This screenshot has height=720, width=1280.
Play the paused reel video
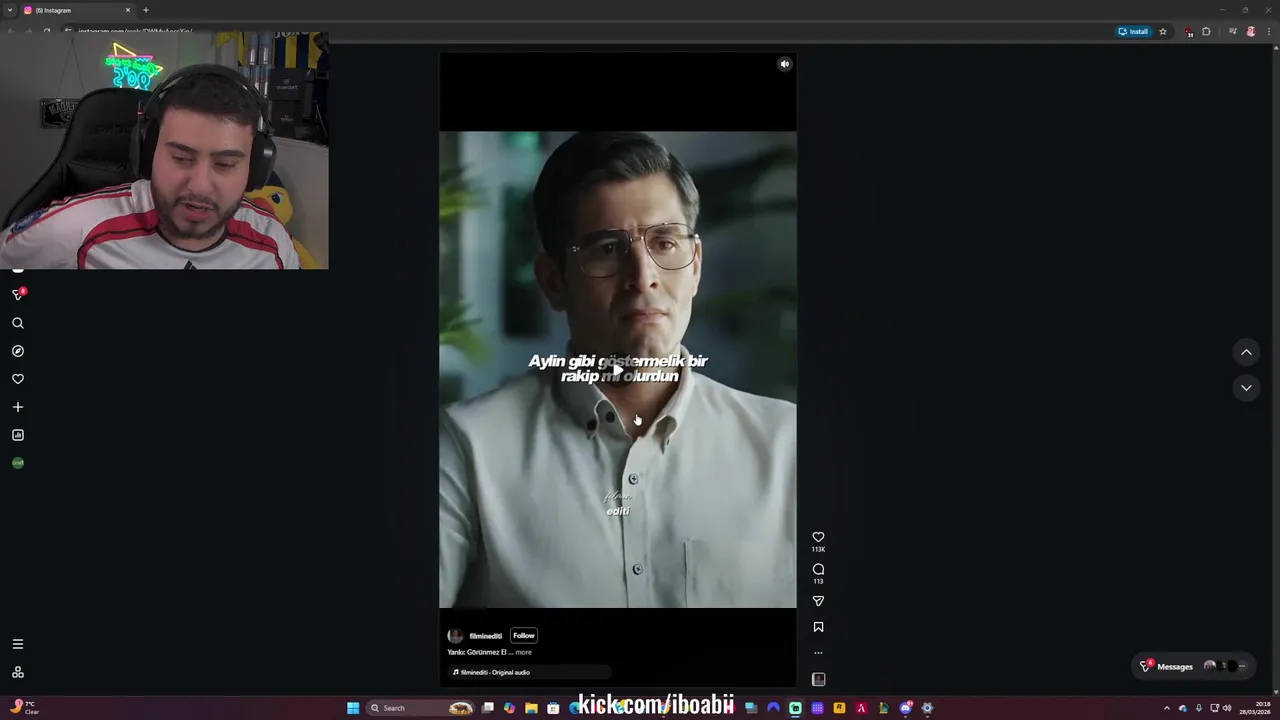[618, 370]
